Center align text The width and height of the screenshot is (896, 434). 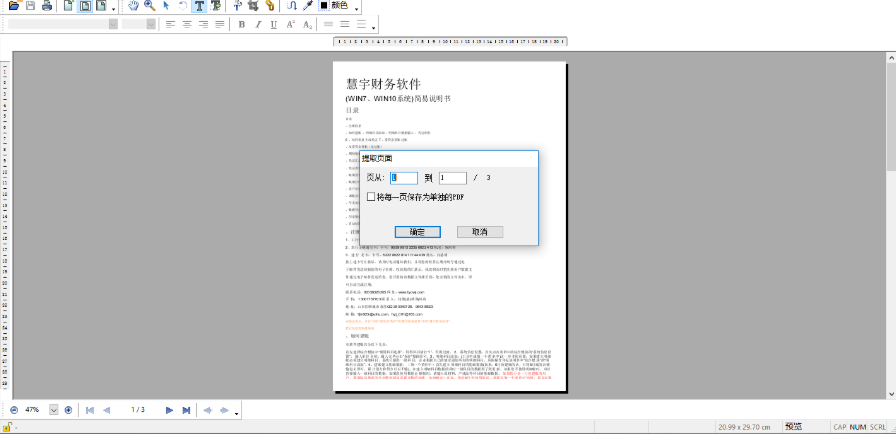[x=187, y=24]
